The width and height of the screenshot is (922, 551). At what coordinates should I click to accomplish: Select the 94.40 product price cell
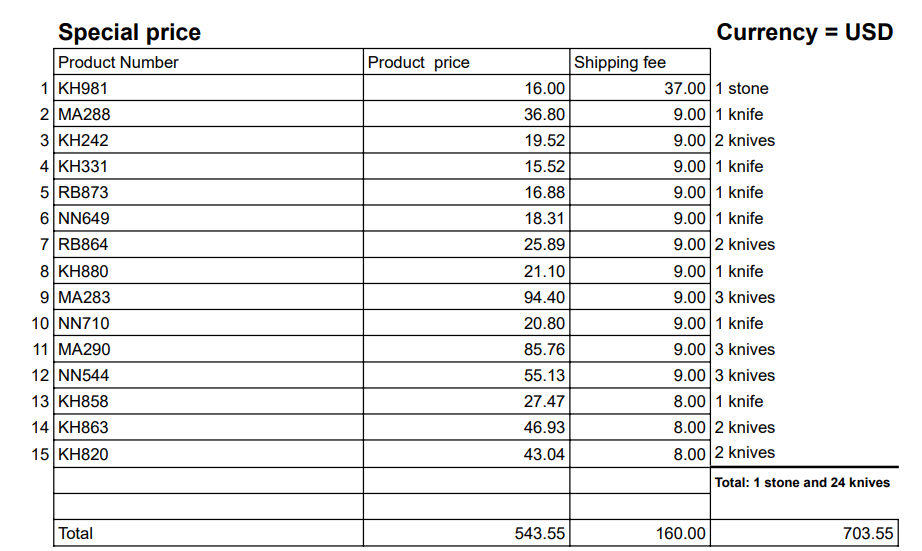coord(466,297)
